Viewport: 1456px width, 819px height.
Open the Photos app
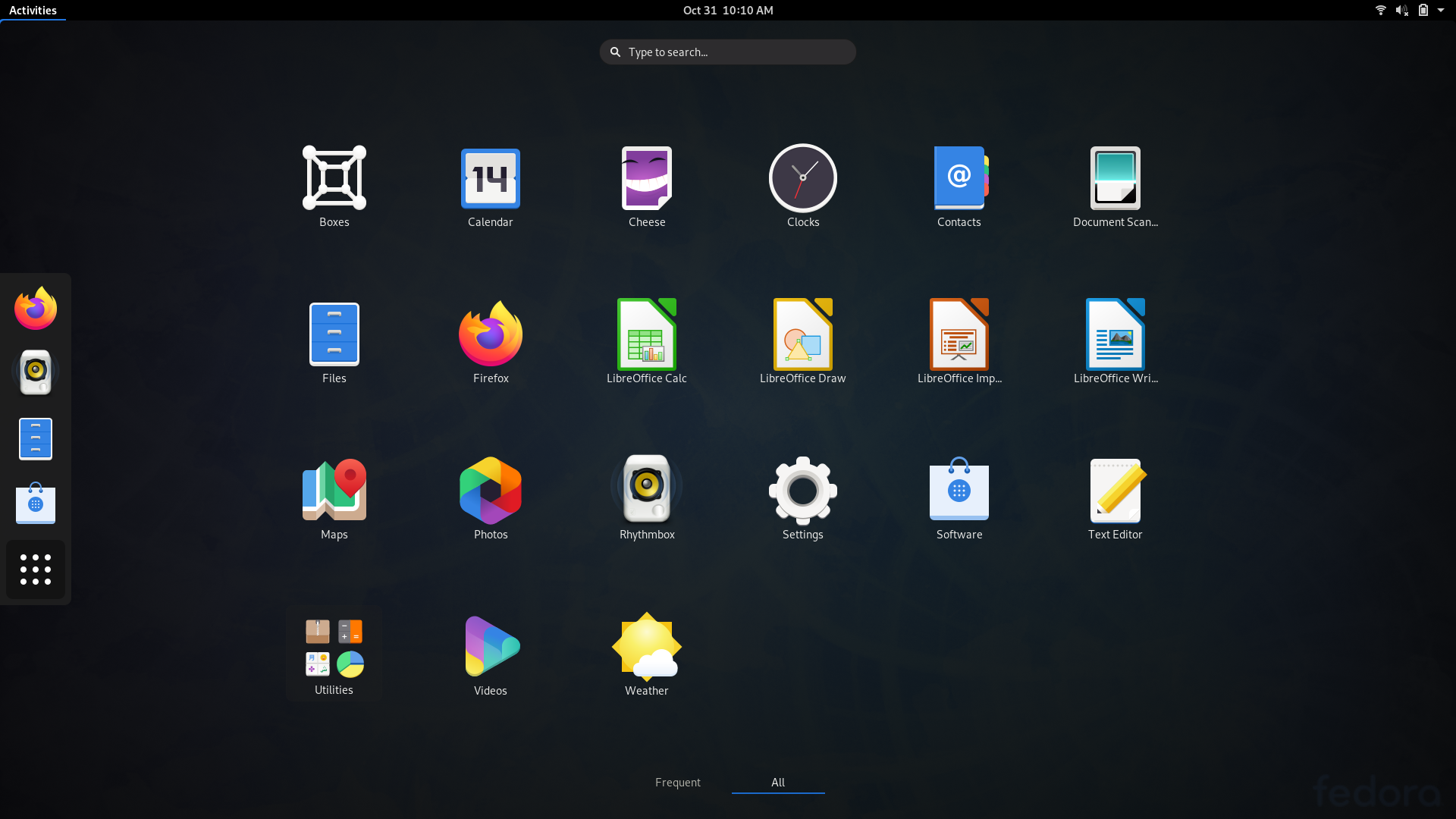pyautogui.click(x=491, y=499)
